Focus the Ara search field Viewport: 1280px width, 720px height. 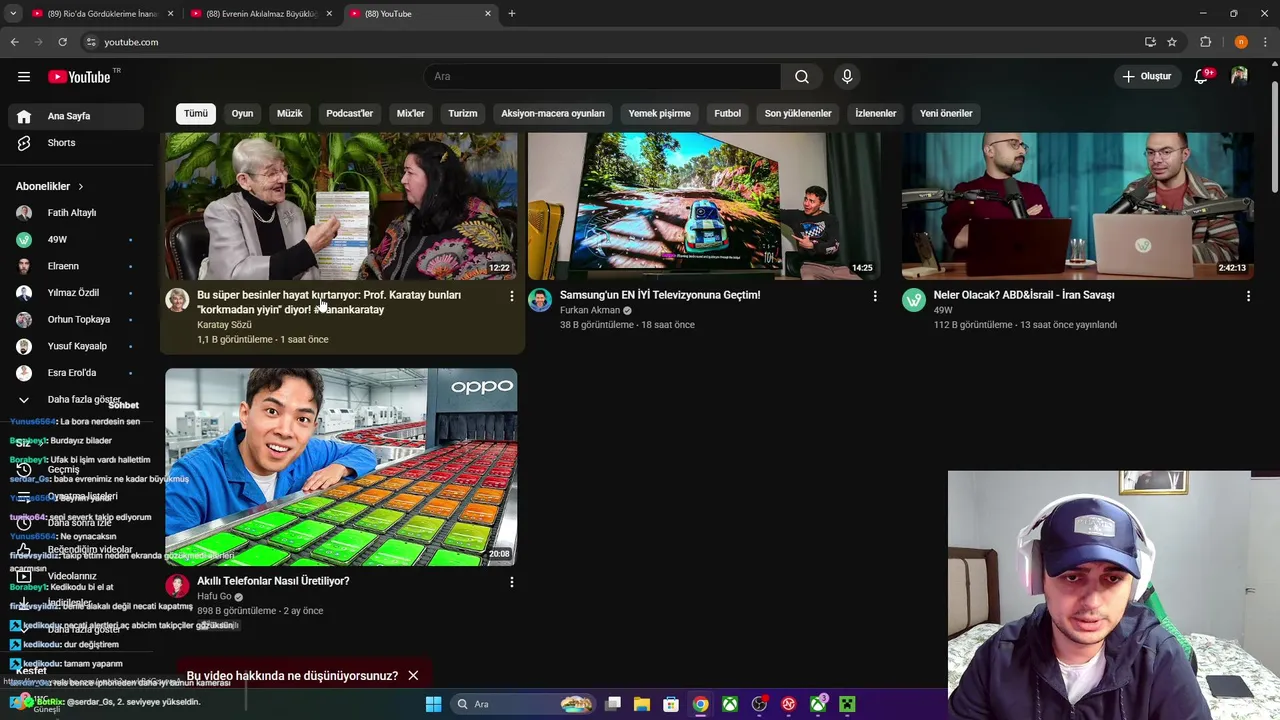603,77
